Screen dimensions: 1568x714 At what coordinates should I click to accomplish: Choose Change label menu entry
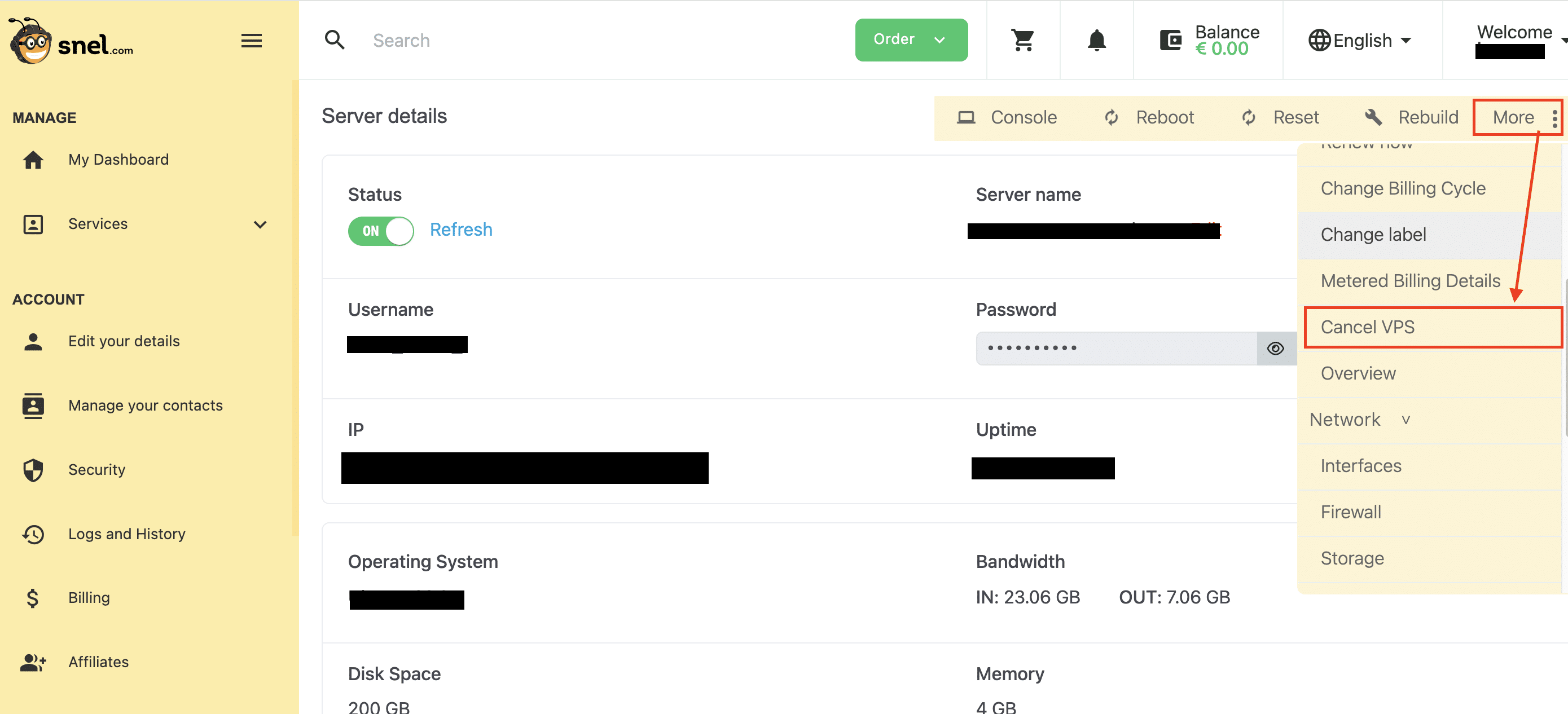click(x=1373, y=235)
